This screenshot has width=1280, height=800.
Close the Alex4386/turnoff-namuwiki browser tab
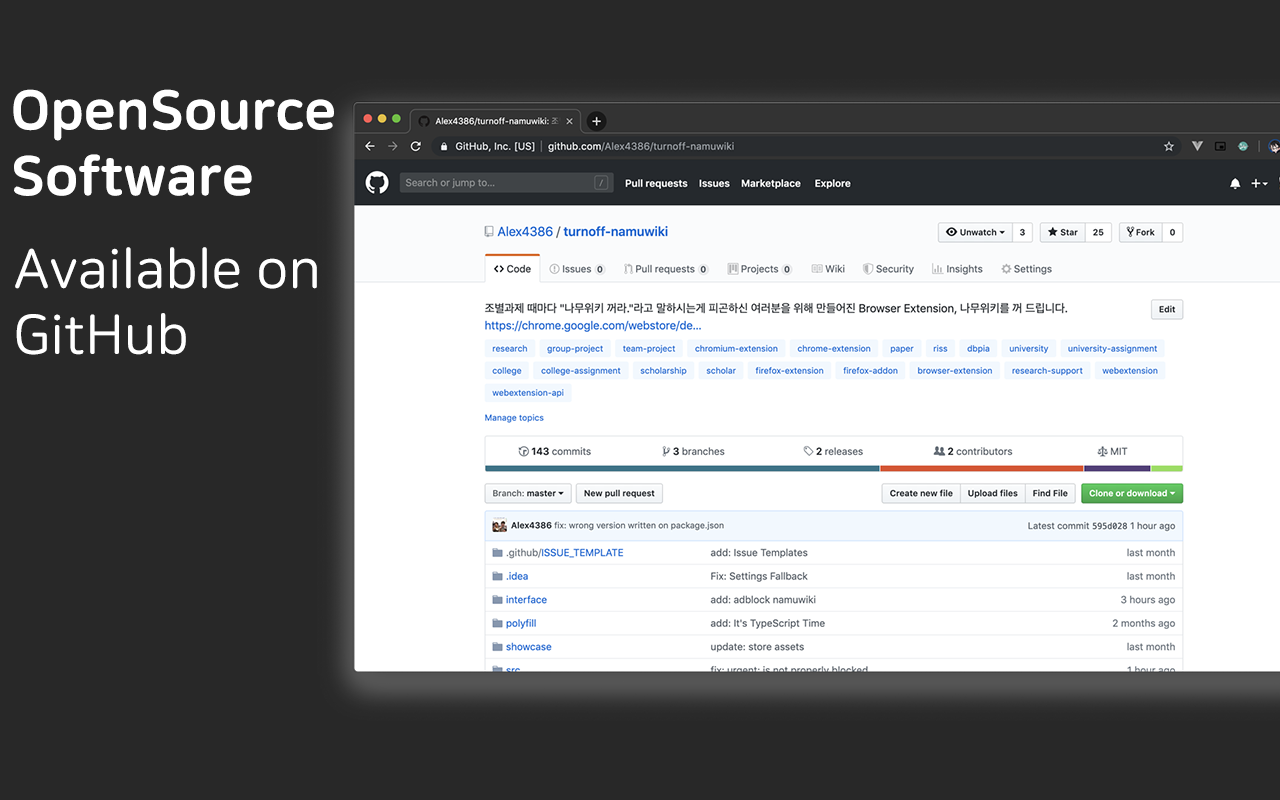(x=570, y=121)
